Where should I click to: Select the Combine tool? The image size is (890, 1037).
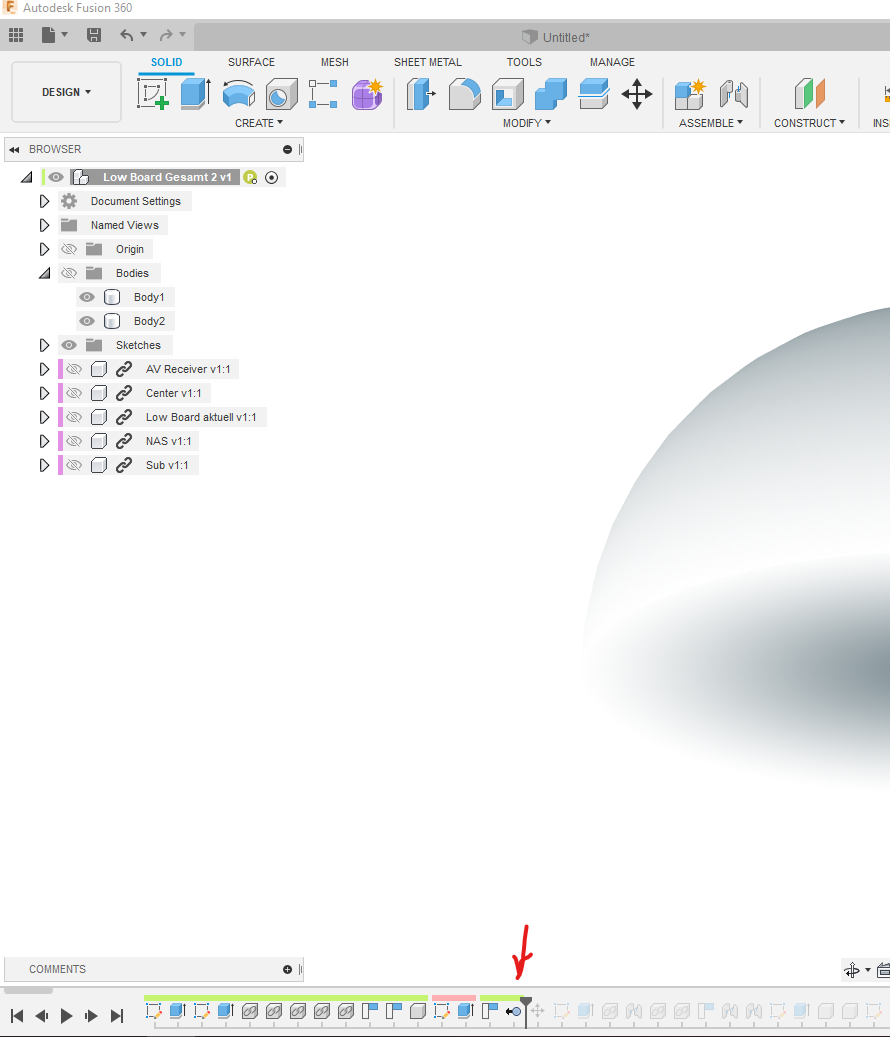pos(551,93)
